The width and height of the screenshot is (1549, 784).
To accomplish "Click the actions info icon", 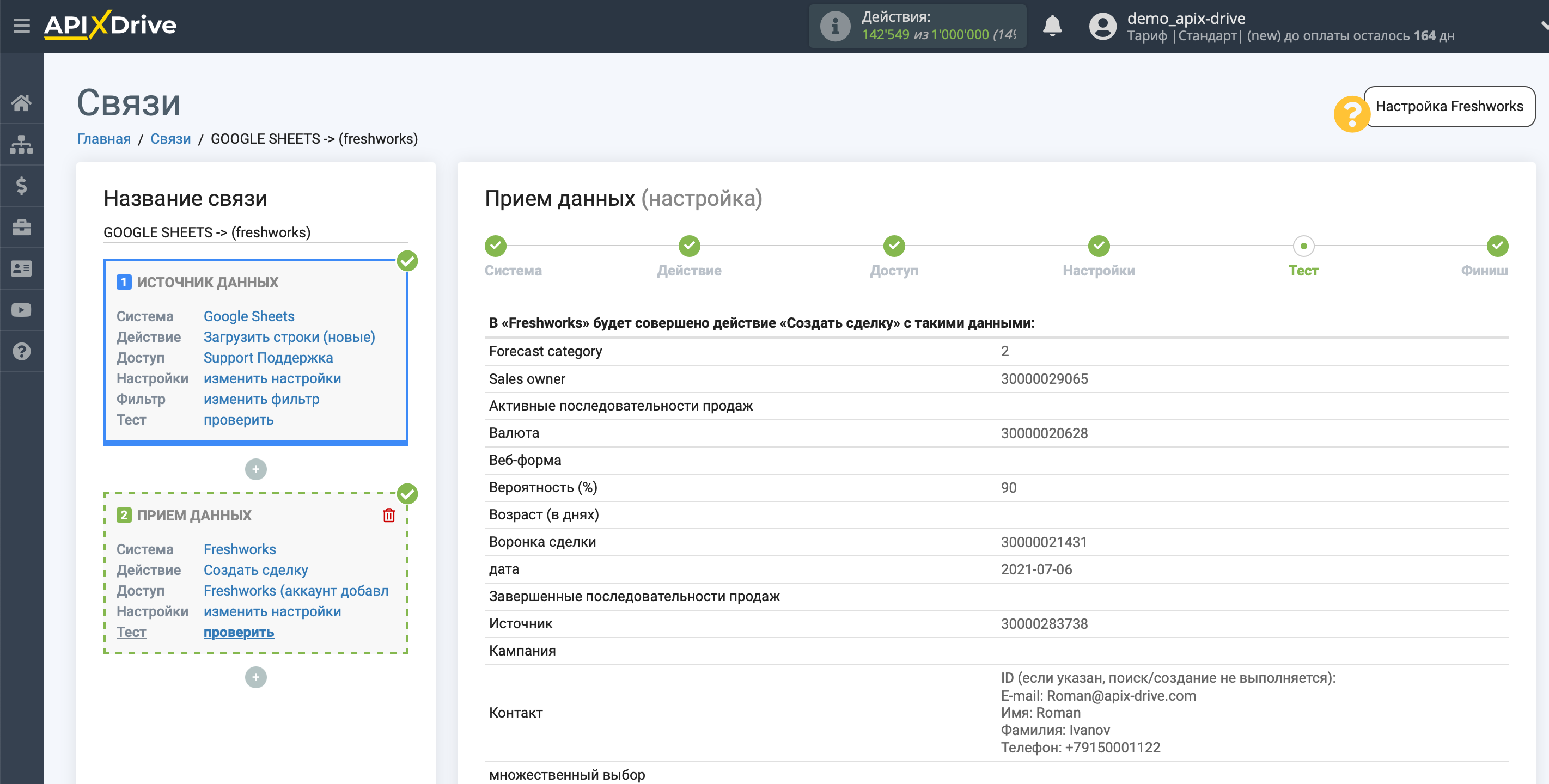I will tap(834, 26).
